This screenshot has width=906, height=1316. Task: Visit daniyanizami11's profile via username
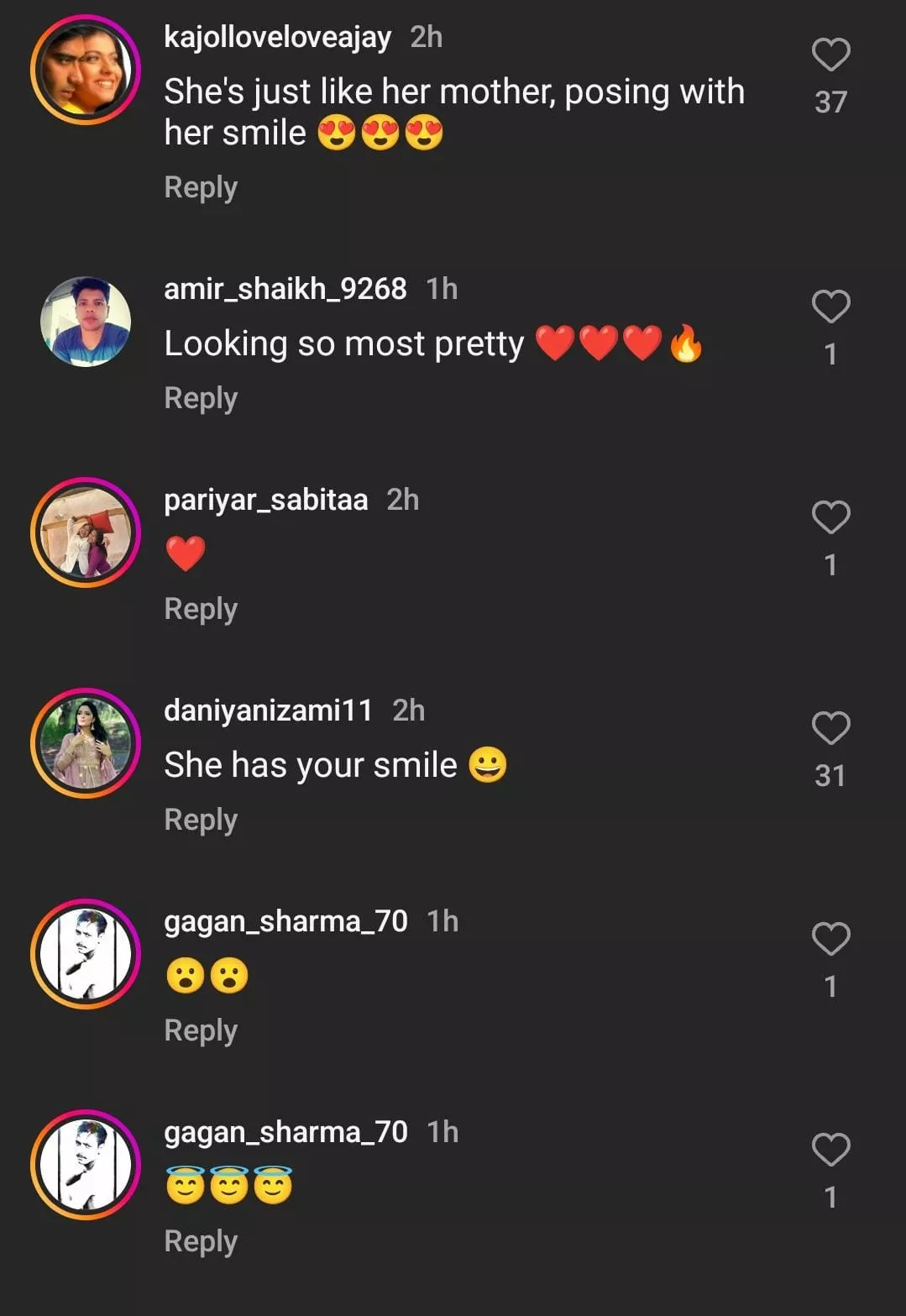[268, 710]
